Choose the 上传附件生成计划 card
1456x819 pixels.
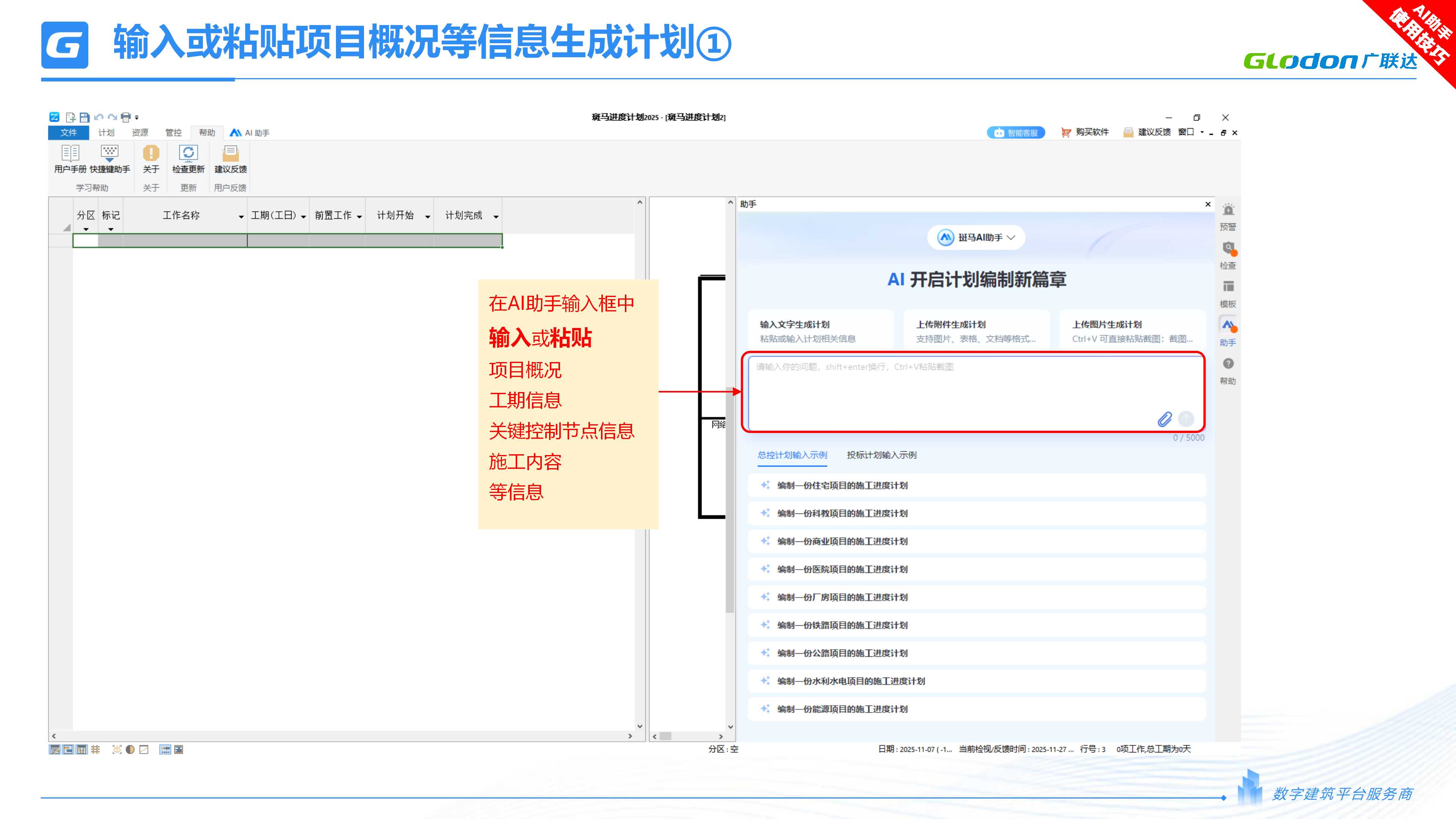click(x=976, y=331)
